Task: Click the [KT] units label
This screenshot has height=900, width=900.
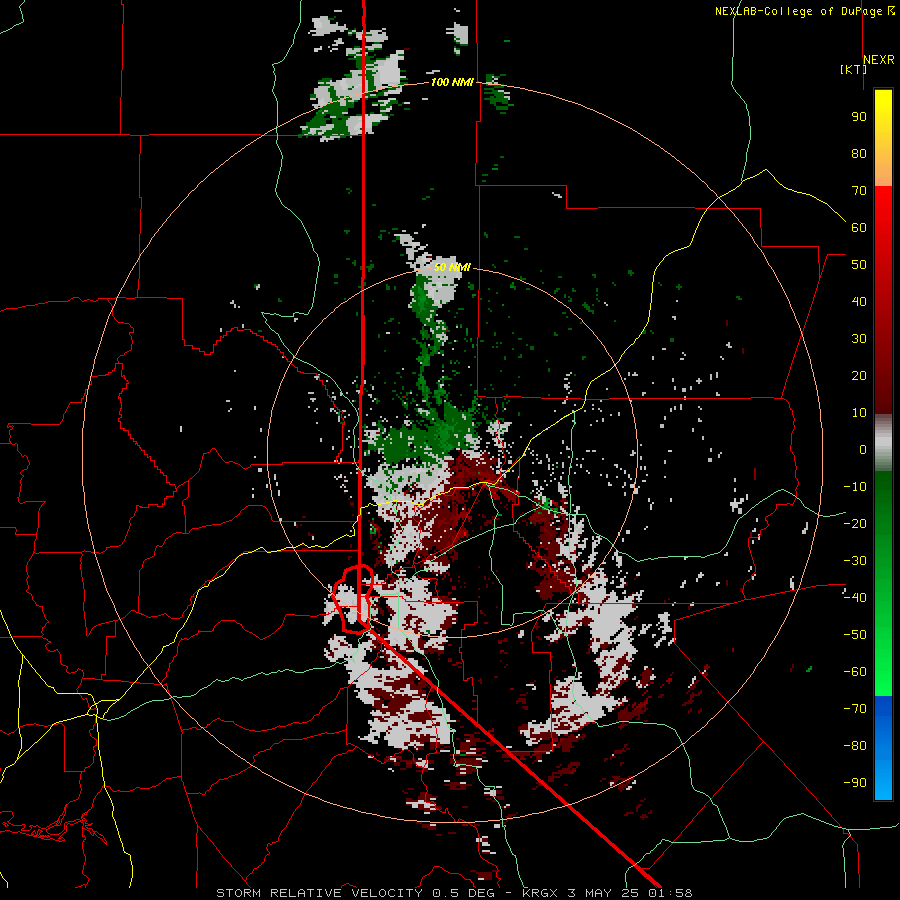Action: pyautogui.click(x=853, y=69)
